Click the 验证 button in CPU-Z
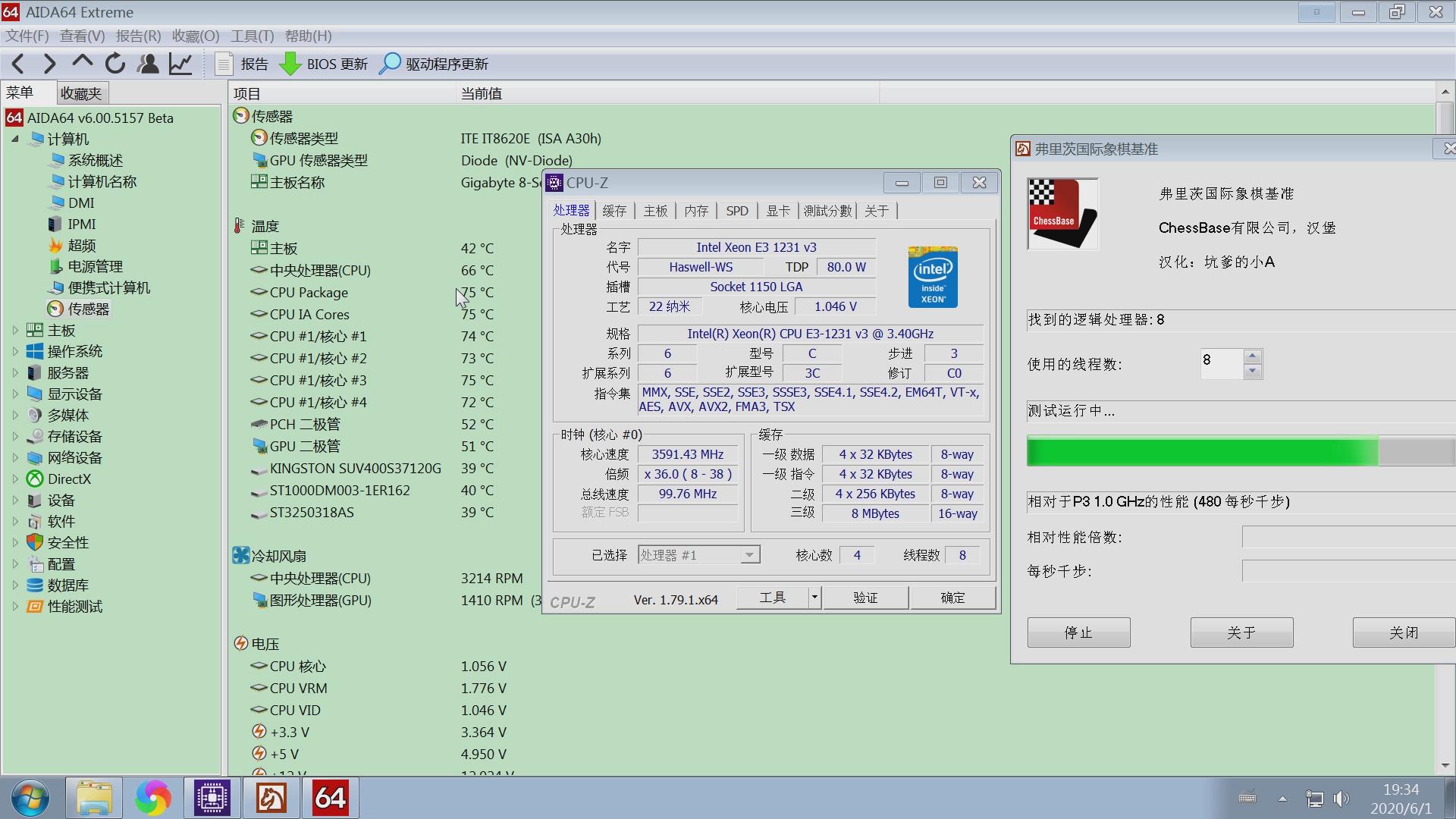The width and height of the screenshot is (1456, 819). point(865,598)
